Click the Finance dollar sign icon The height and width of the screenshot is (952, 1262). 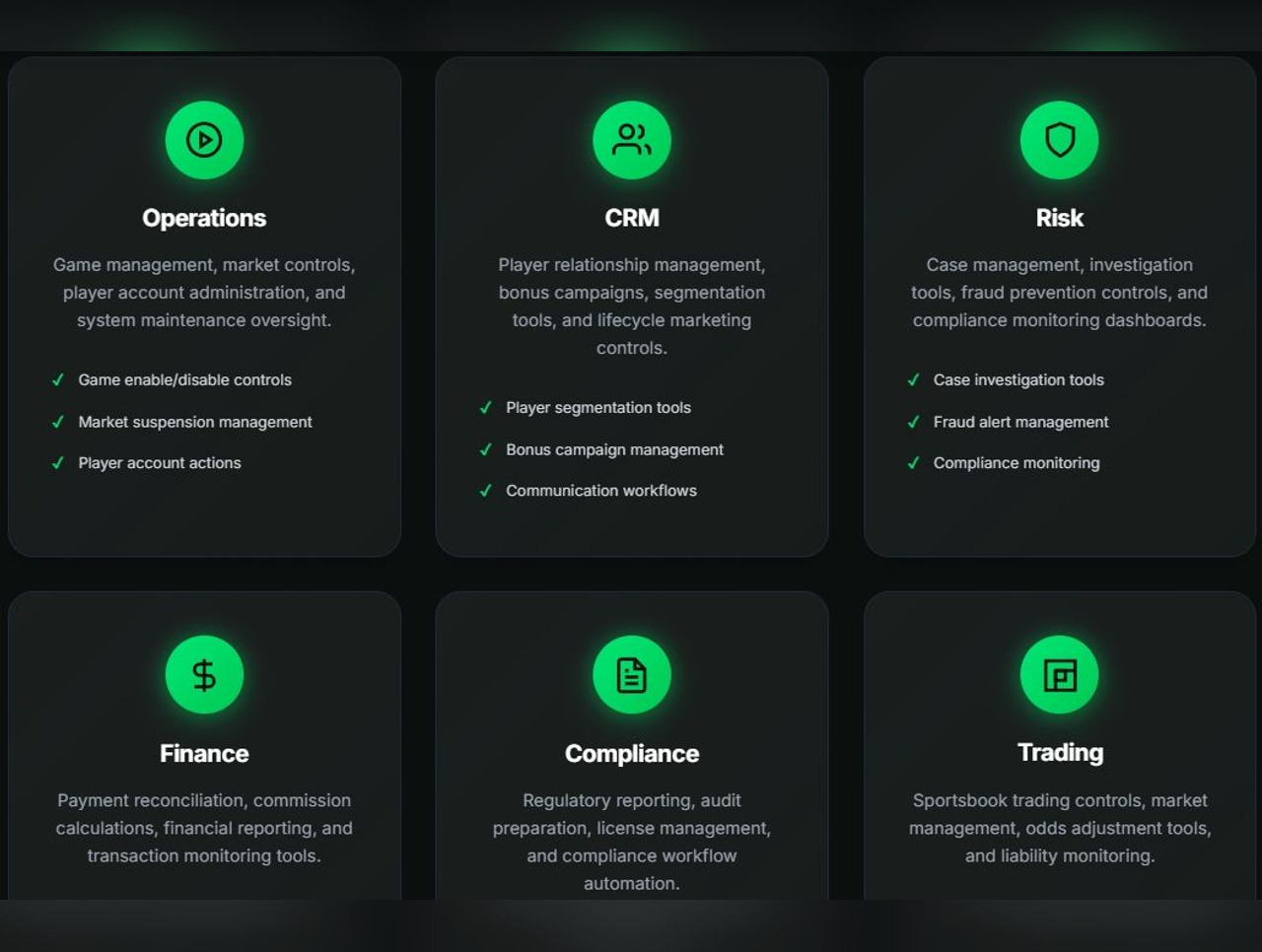[204, 675]
